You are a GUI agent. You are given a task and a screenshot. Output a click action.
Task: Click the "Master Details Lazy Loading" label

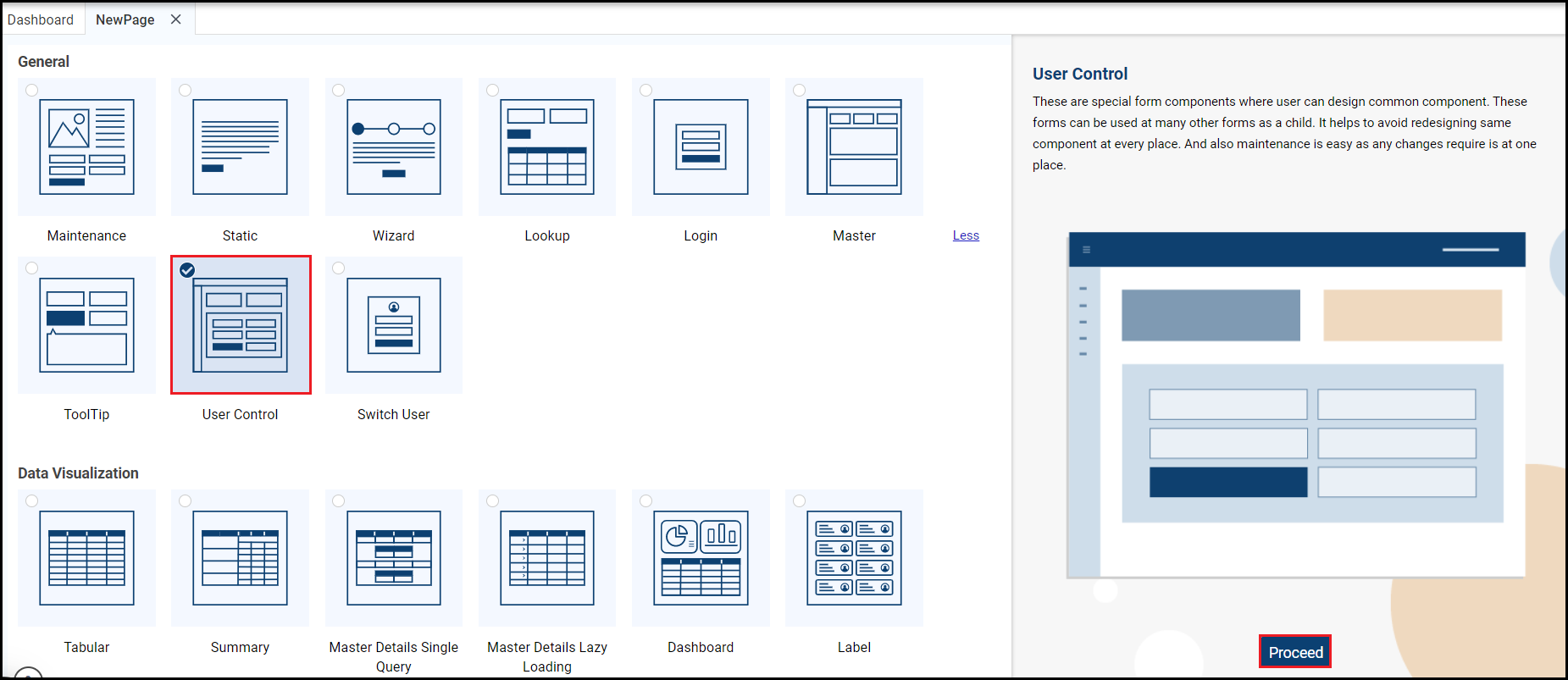[547, 657]
